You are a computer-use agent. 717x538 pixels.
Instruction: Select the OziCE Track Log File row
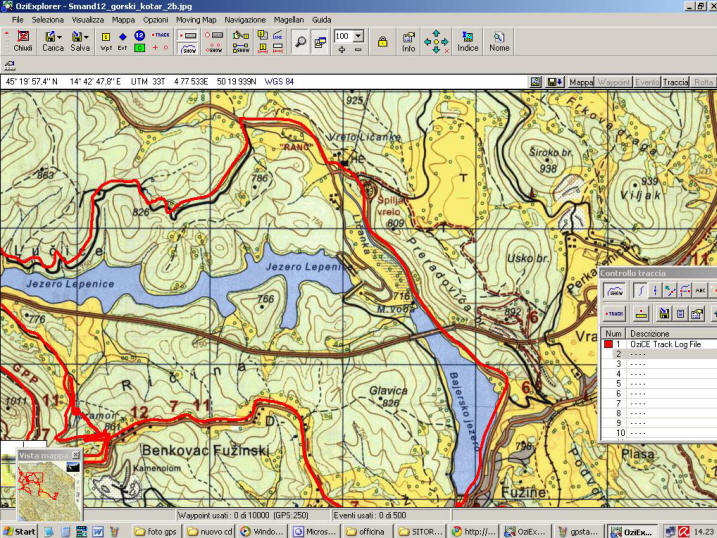[x=659, y=344]
